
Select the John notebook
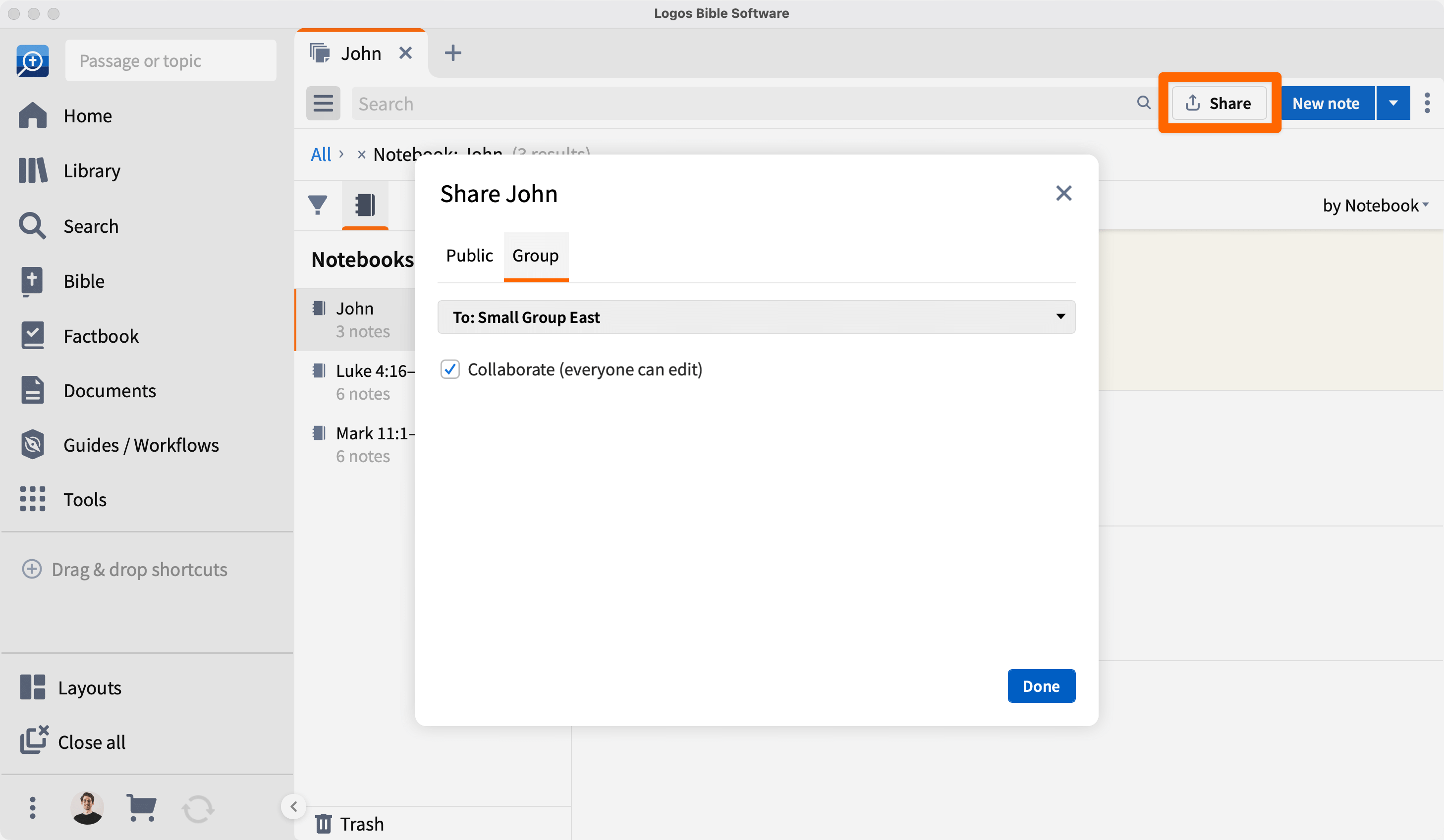point(355,319)
